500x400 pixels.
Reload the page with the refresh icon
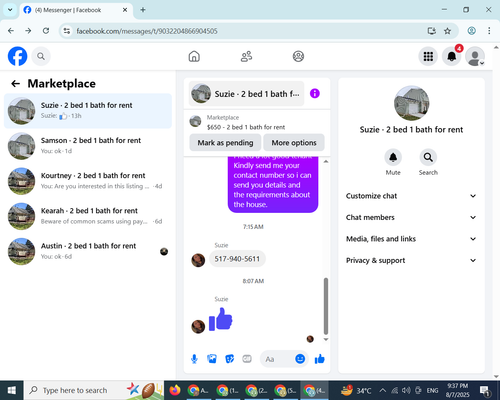click(46, 31)
